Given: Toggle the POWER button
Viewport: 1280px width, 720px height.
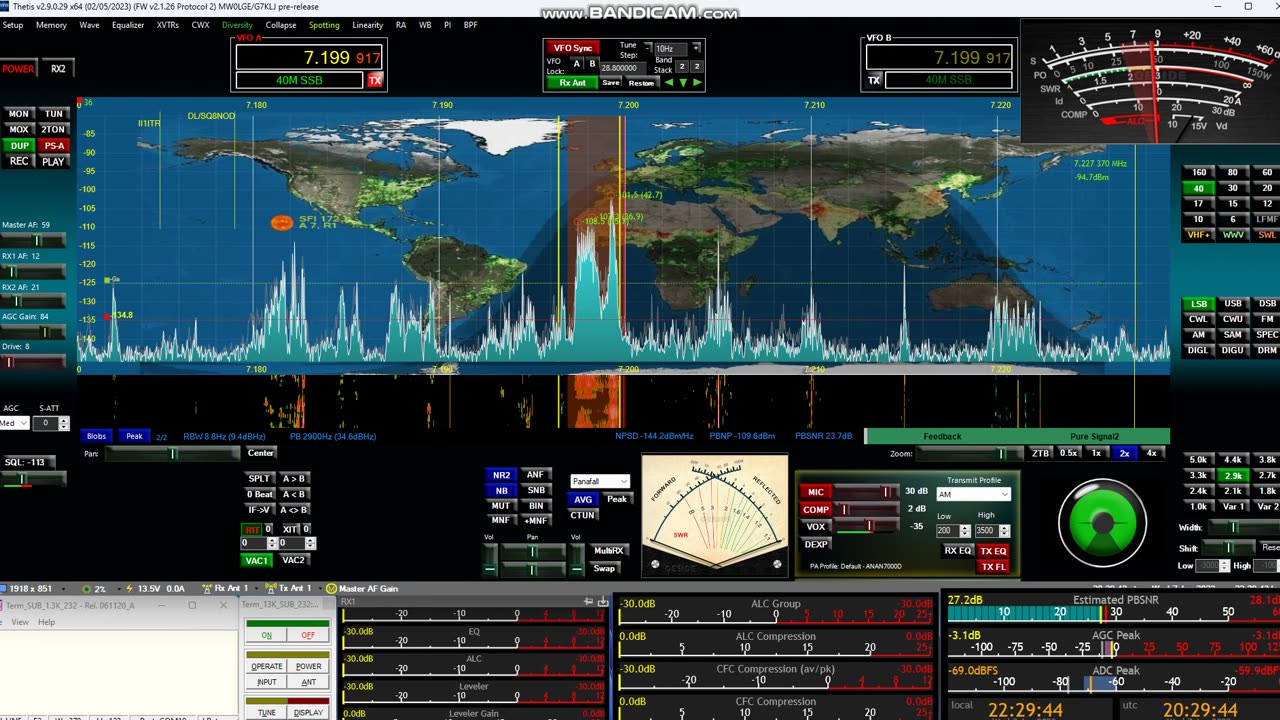Looking at the screenshot, I should [x=18, y=69].
